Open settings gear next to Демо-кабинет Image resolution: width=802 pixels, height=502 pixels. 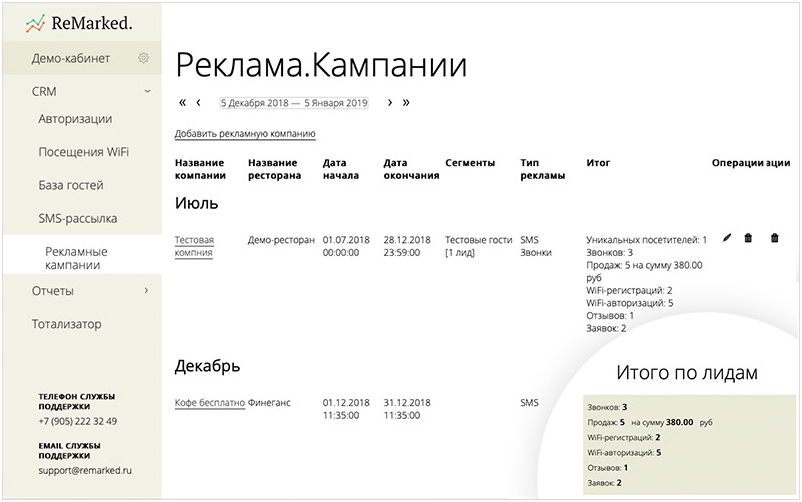coord(144,58)
